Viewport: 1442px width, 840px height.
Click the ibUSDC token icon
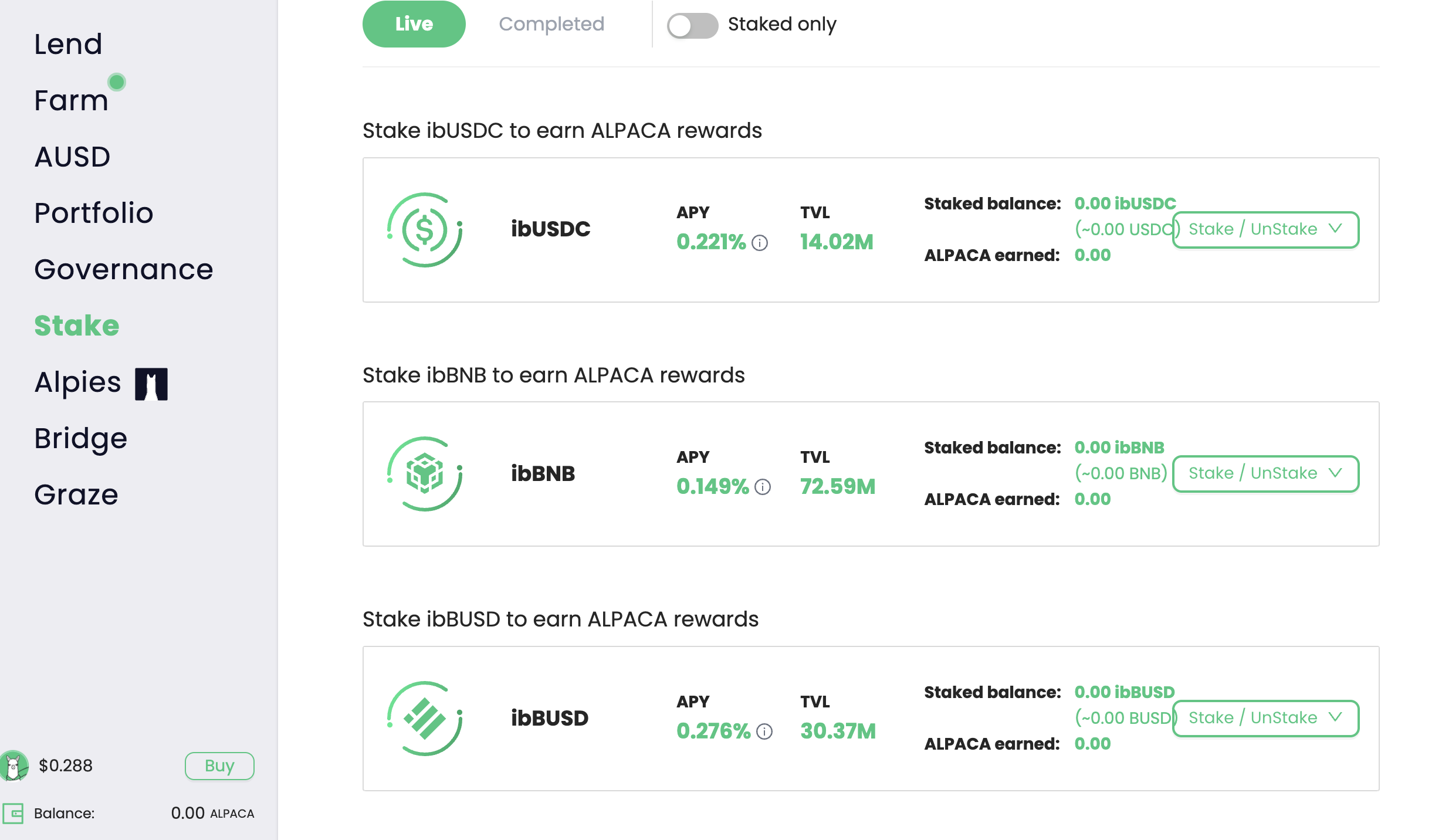tap(425, 229)
